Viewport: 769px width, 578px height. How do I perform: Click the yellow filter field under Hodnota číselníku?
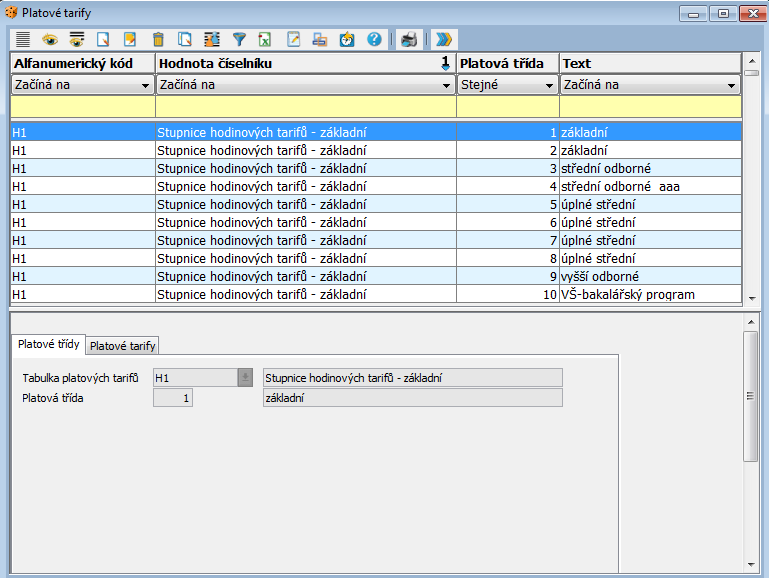tap(305, 106)
